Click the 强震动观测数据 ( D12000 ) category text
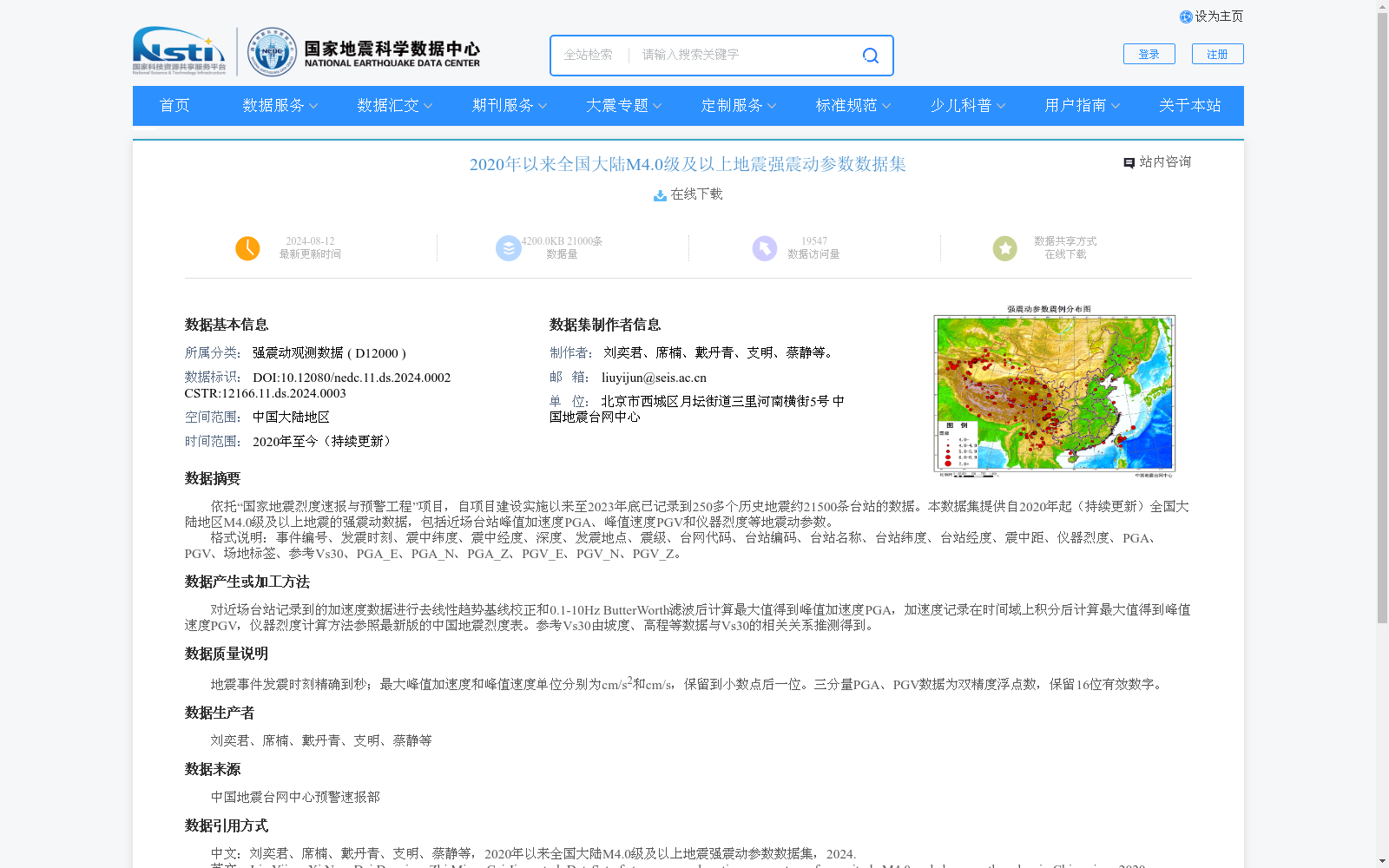Screen dimensions: 1389x868 point(329,353)
